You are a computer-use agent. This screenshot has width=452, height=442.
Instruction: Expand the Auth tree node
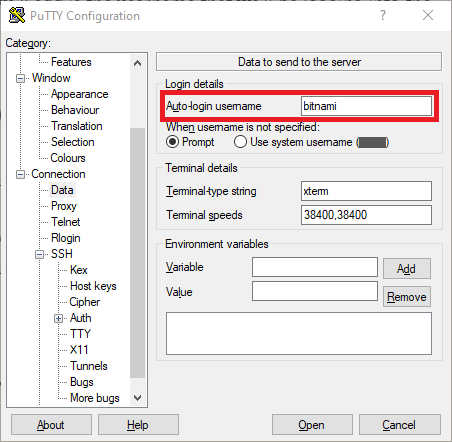[x=58, y=319]
